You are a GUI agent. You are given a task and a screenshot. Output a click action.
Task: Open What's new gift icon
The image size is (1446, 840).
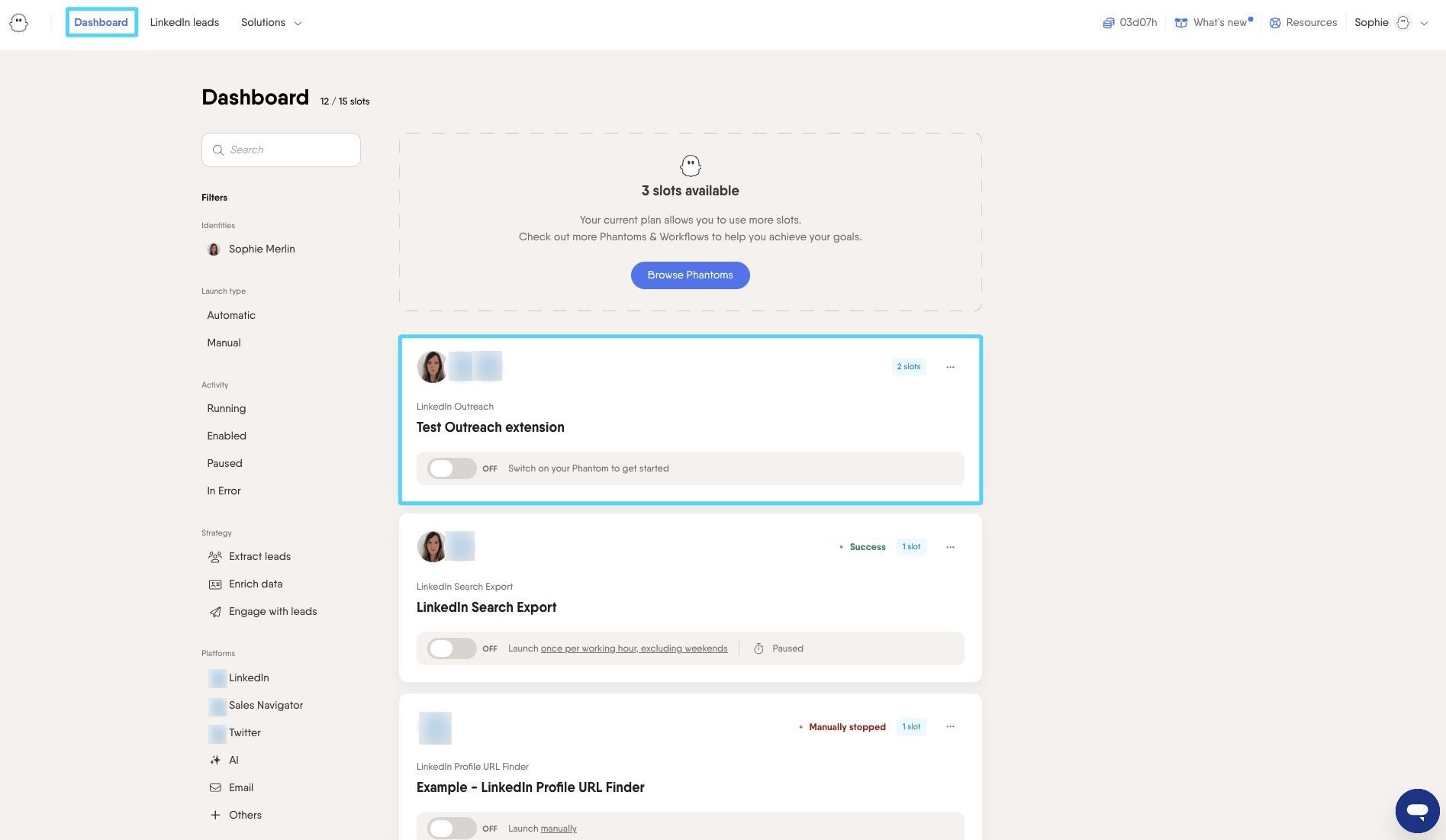tap(1180, 23)
